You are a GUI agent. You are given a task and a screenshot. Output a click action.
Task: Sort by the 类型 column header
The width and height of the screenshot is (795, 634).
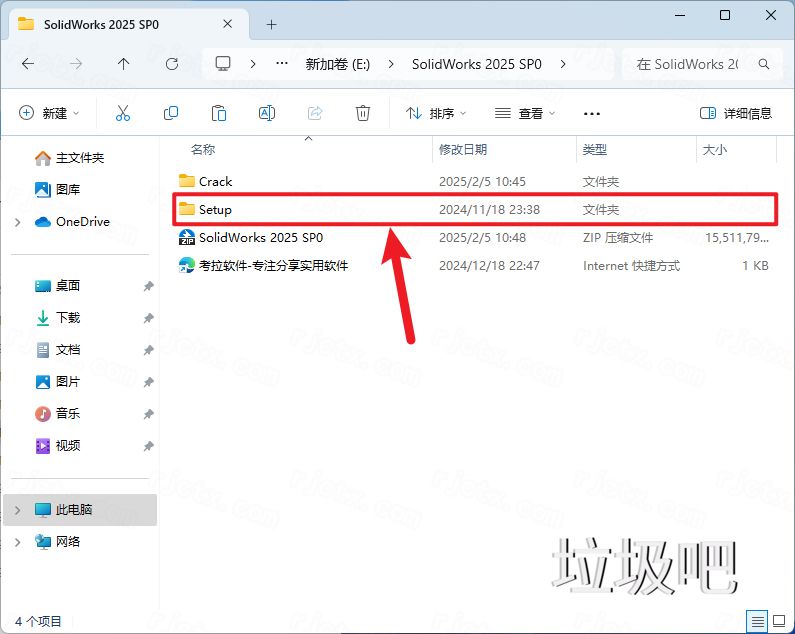(x=594, y=150)
